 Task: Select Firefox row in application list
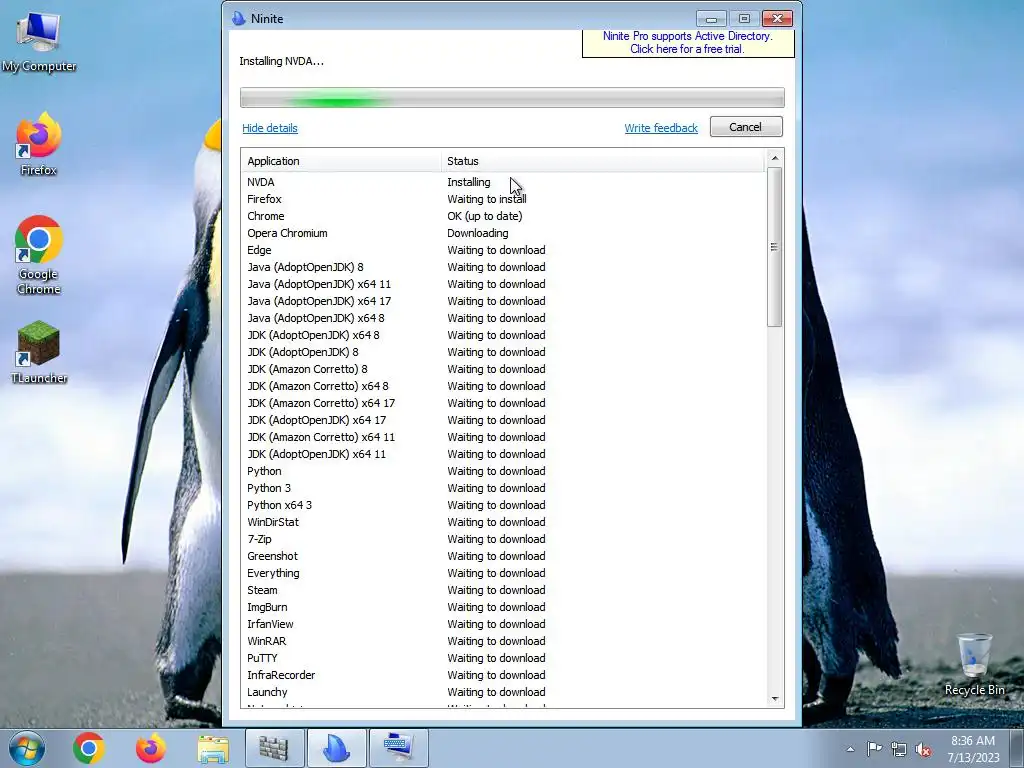(503, 199)
